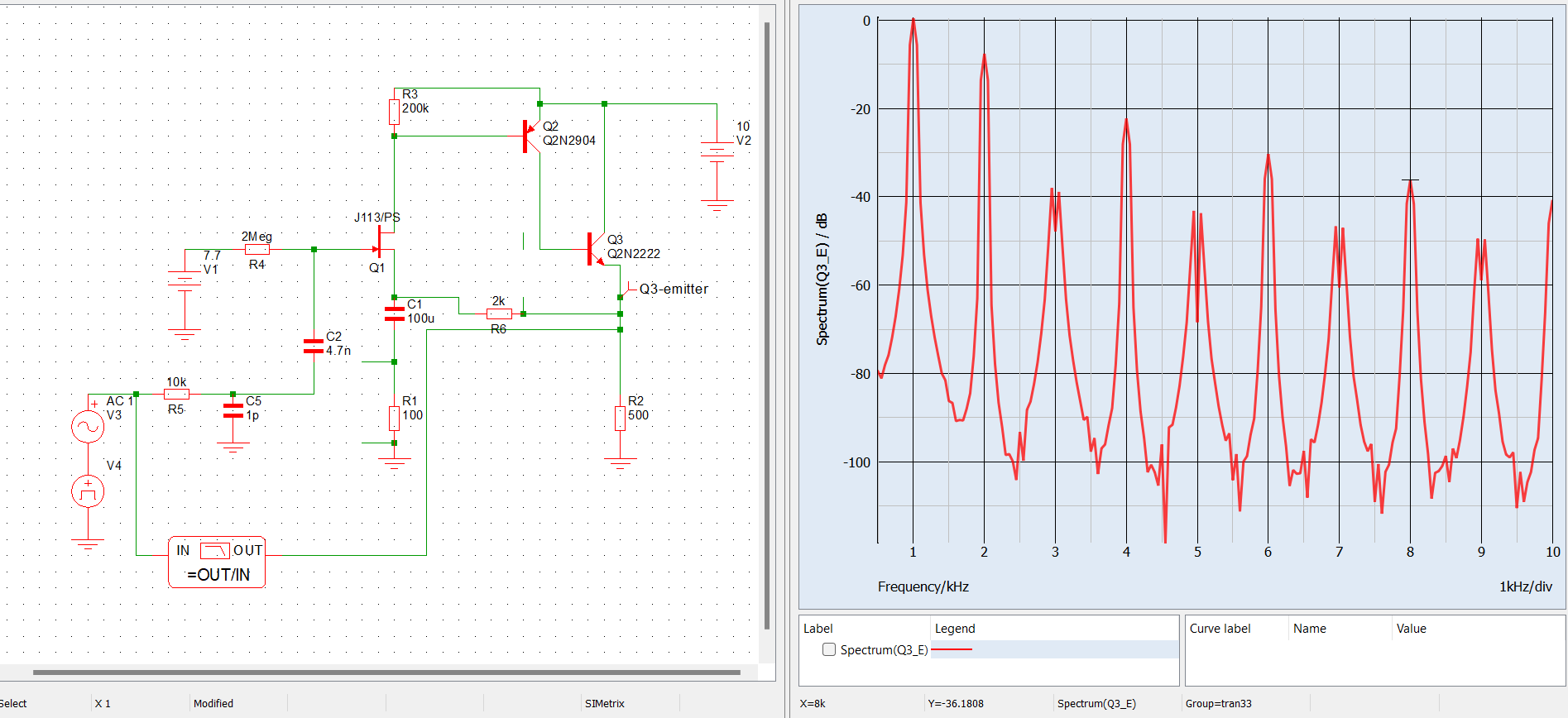Click the Q3-emitter probe label
Viewport: 1568px width, 718px height.
click(674, 289)
